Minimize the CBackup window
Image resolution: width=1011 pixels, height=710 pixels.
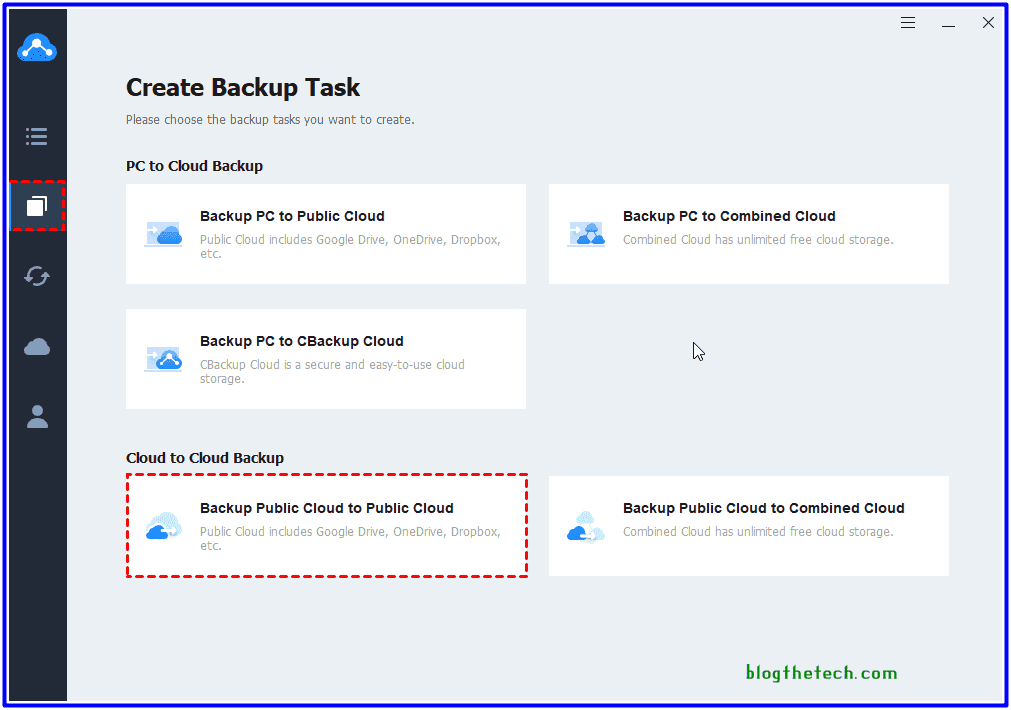948,23
